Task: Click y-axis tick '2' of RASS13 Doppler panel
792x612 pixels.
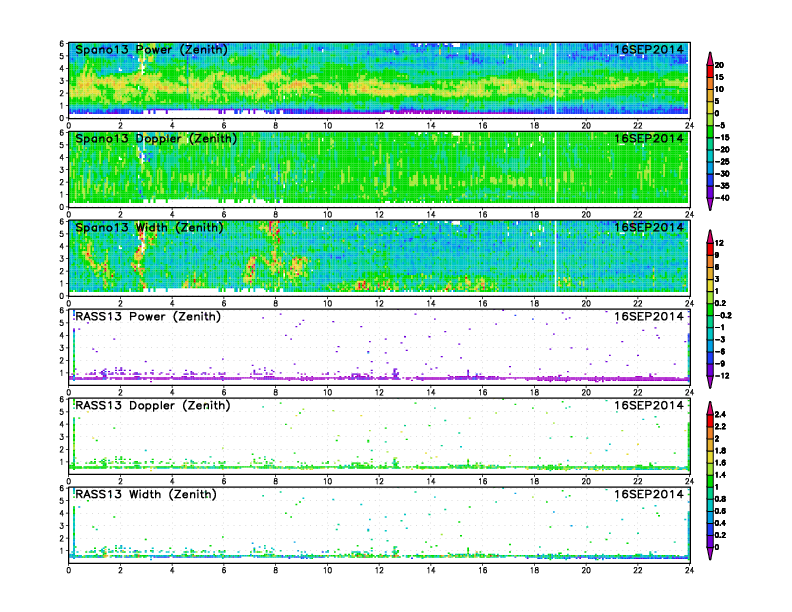Action: 62,449
